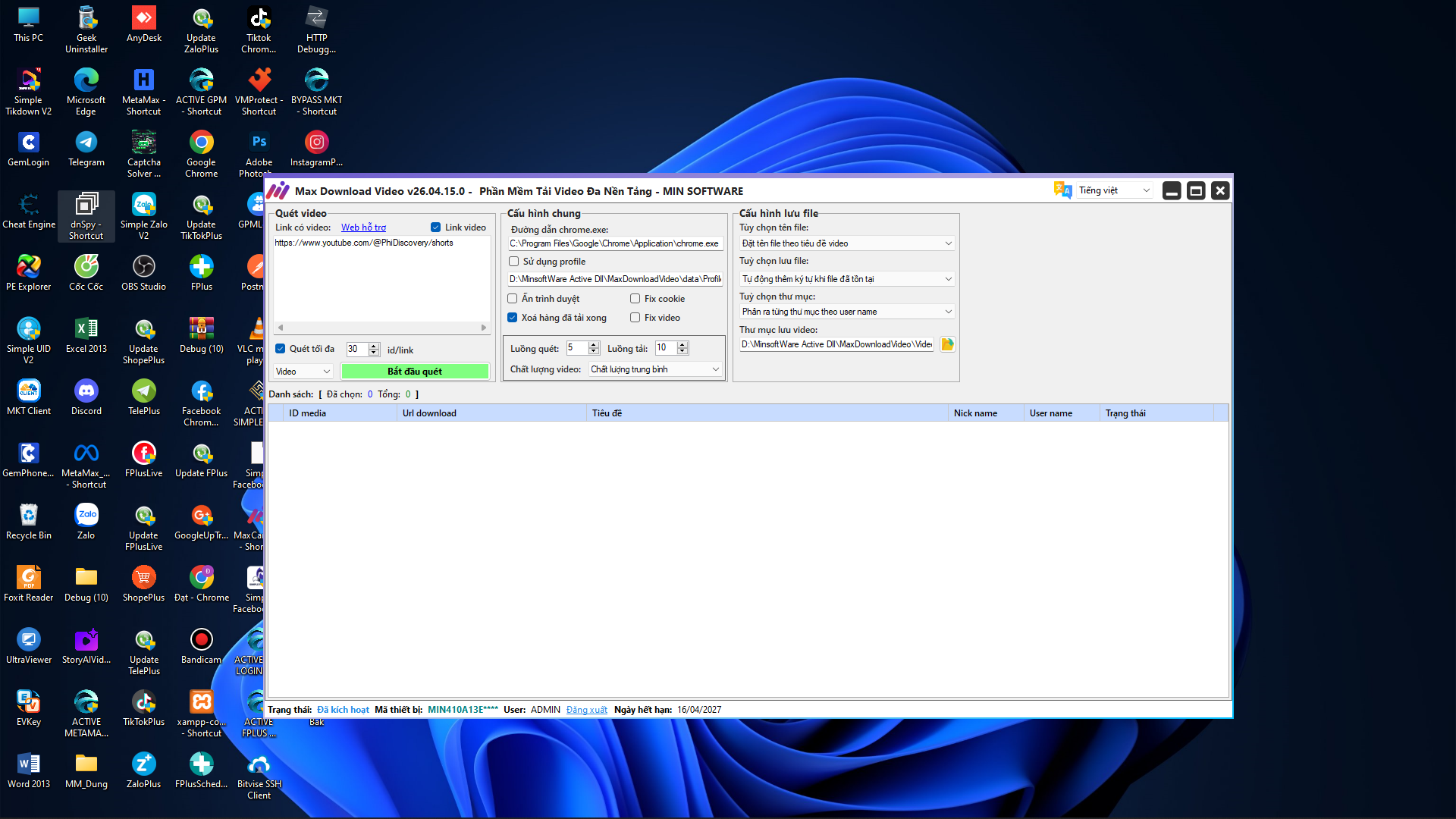Open dnSpy shortcut on desktop
The image size is (1456, 819).
(86, 217)
